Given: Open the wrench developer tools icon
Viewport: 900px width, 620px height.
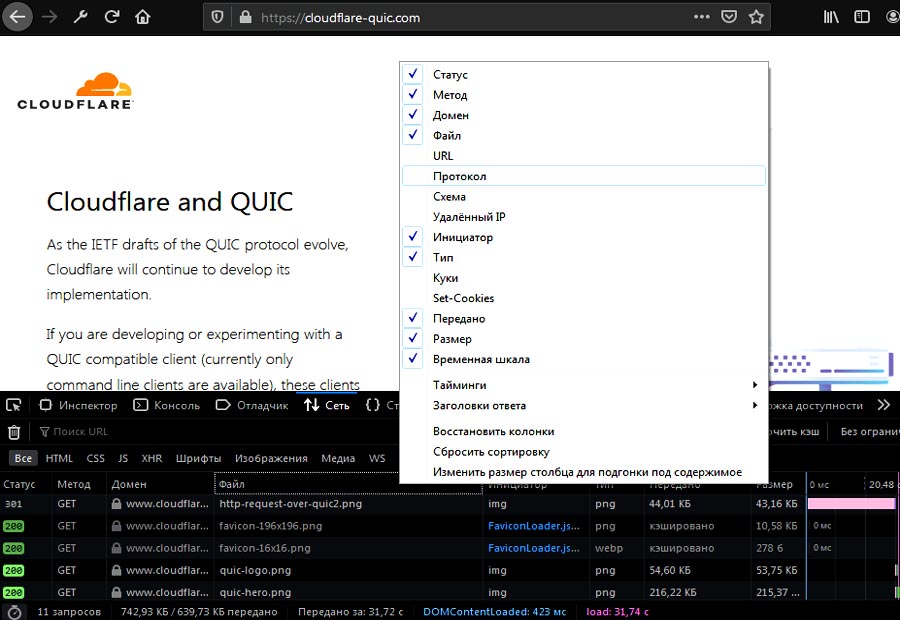Looking at the screenshot, I should click(80, 17).
